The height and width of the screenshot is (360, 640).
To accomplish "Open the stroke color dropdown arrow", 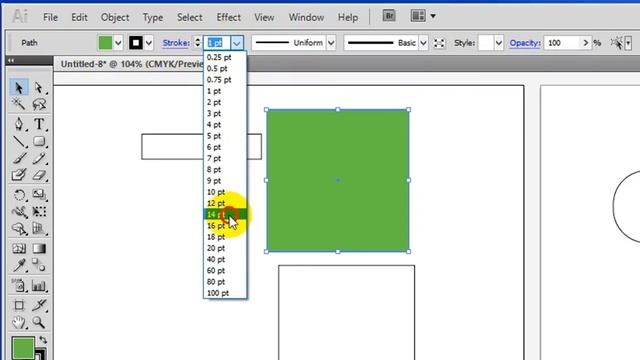I will 149,42.
